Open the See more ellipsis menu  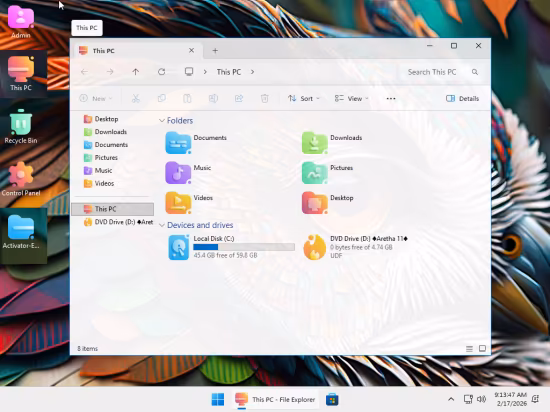pos(391,99)
